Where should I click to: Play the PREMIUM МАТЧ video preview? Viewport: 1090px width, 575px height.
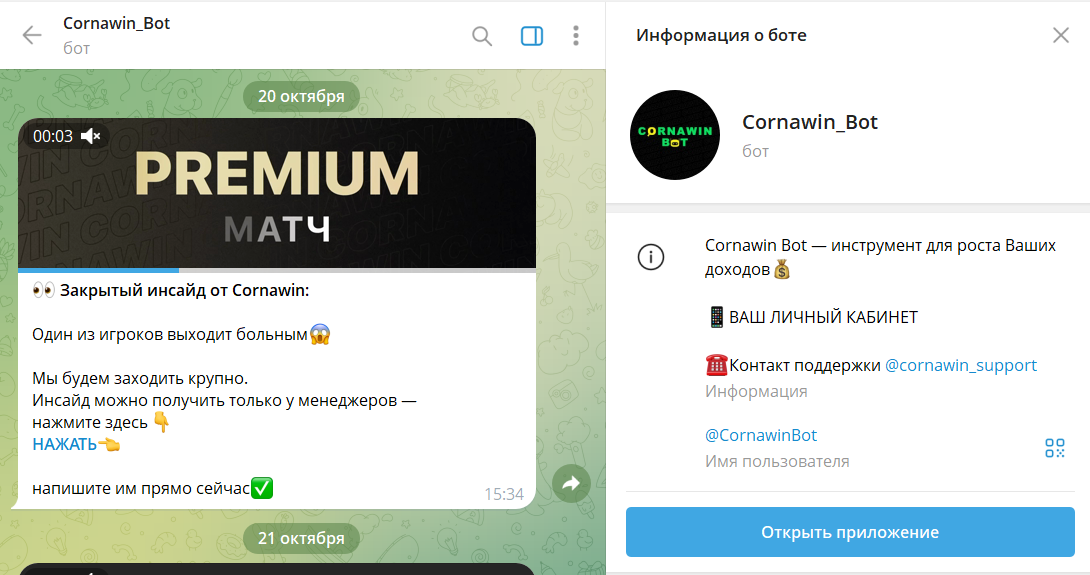277,193
